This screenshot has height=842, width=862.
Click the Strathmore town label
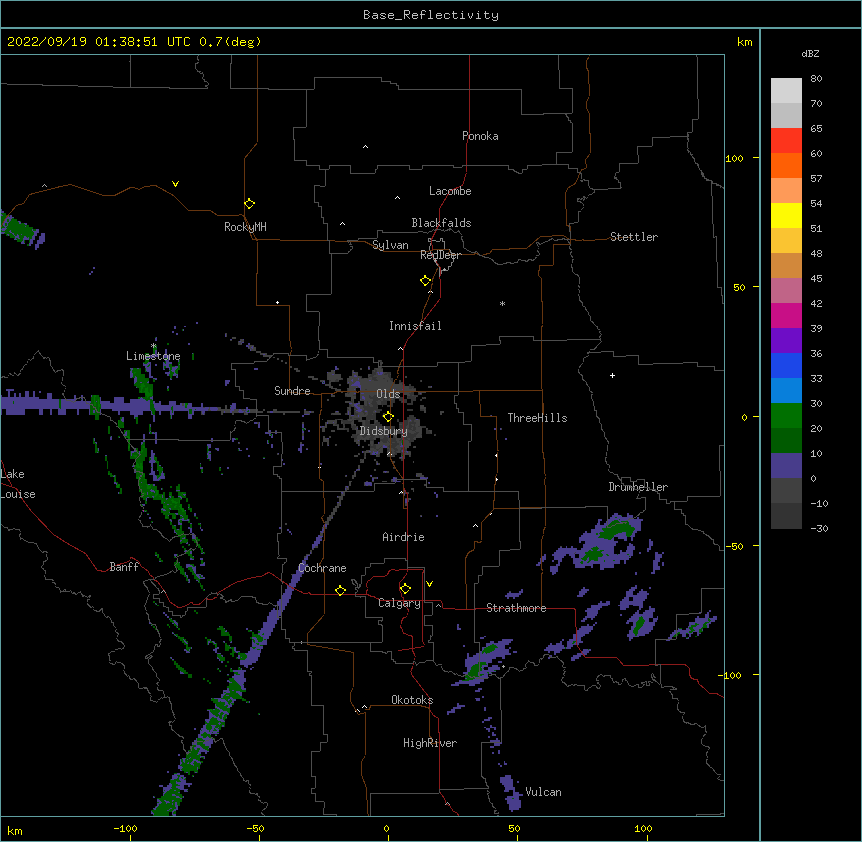pyautogui.click(x=516, y=608)
